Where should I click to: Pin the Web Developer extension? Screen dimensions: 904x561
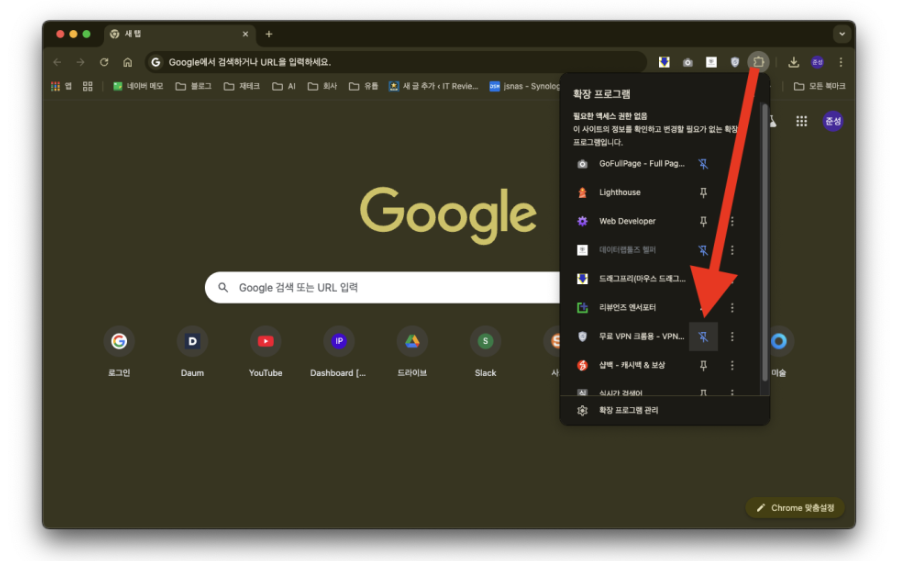pos(704,222)
